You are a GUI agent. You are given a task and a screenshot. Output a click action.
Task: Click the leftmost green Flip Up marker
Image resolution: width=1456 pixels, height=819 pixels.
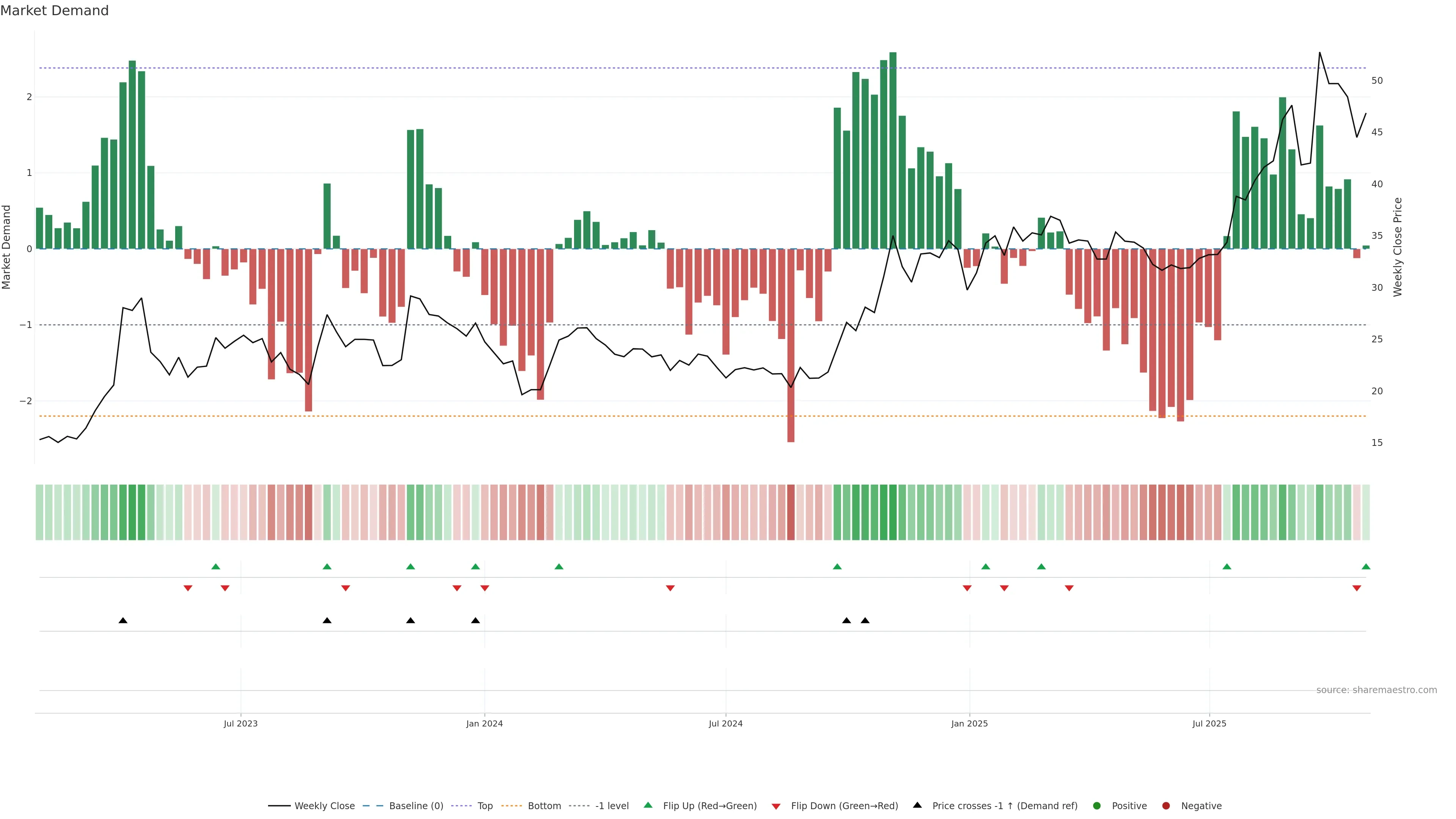(215, 566)
